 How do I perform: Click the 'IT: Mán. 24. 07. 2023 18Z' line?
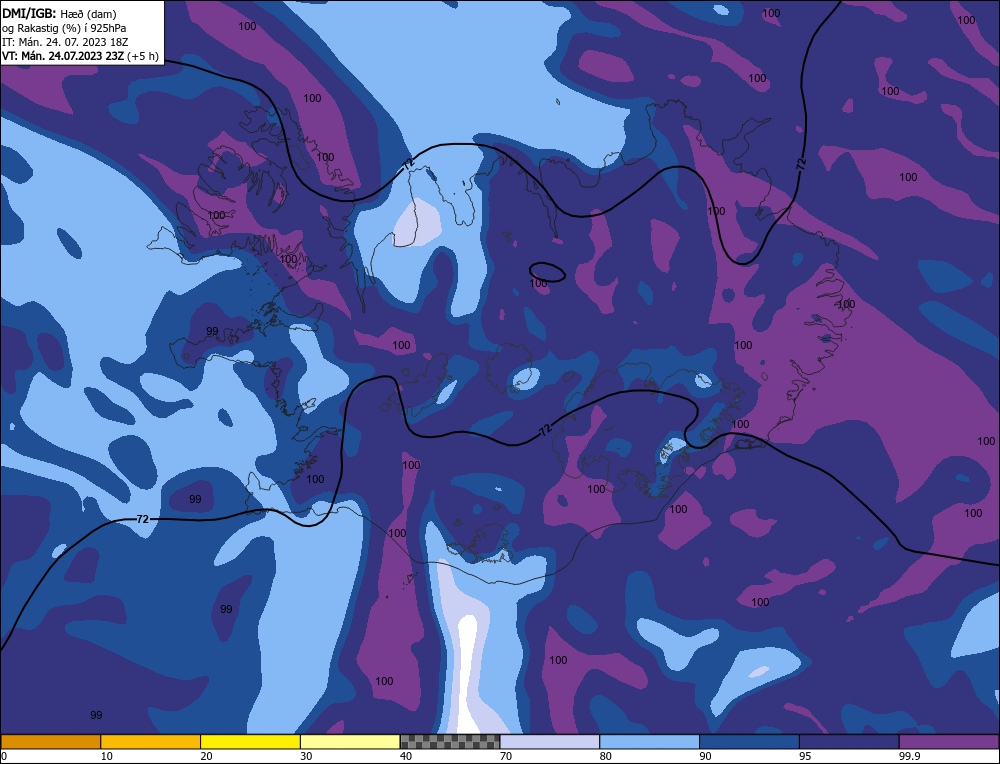66,41
